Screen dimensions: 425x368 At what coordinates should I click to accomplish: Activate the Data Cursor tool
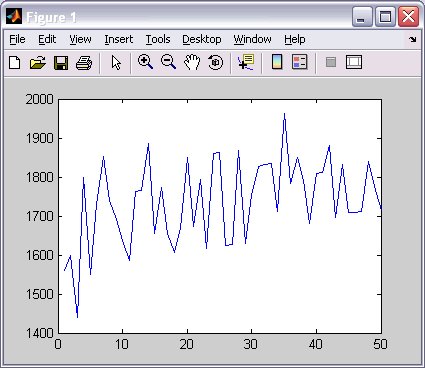(x=246, y=62)
